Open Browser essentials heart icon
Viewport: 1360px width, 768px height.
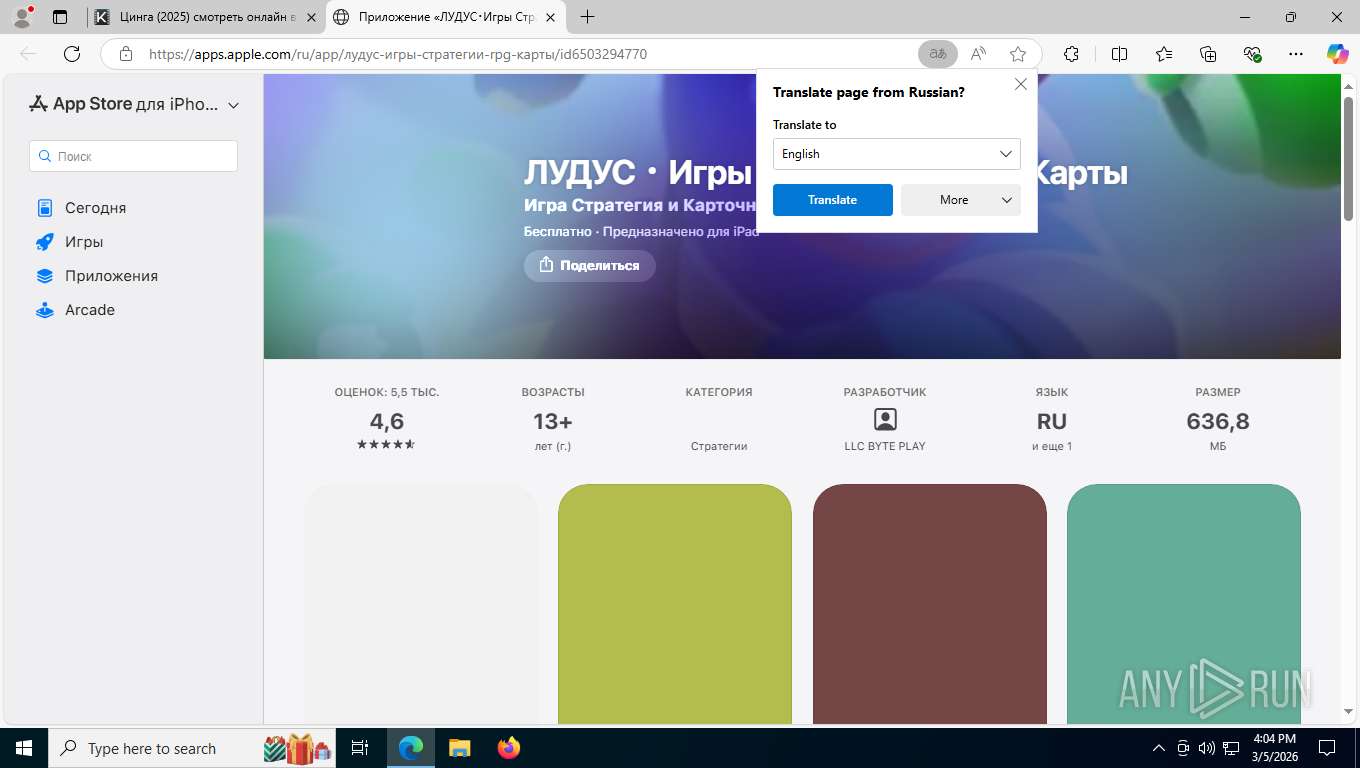click(x=1252, y=54)
